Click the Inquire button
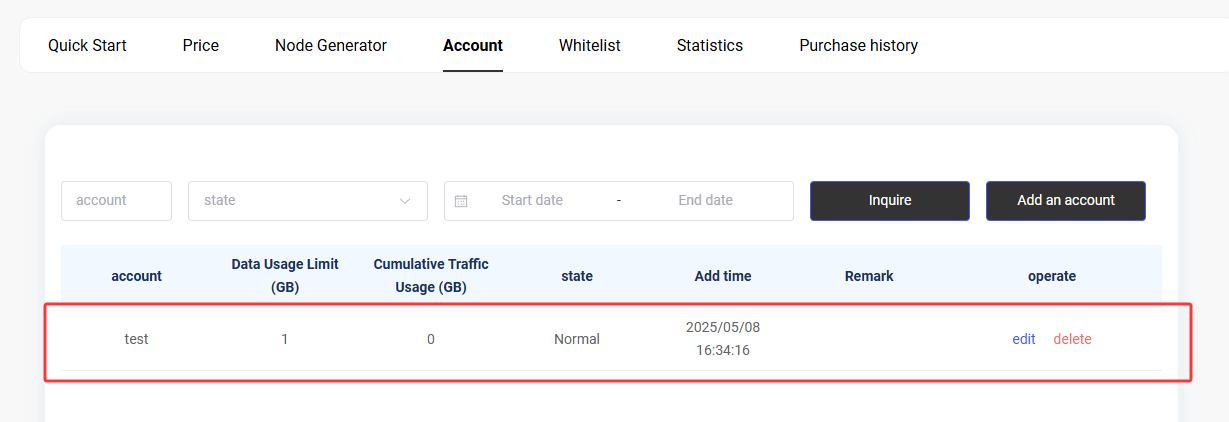 tap(890, 201)
